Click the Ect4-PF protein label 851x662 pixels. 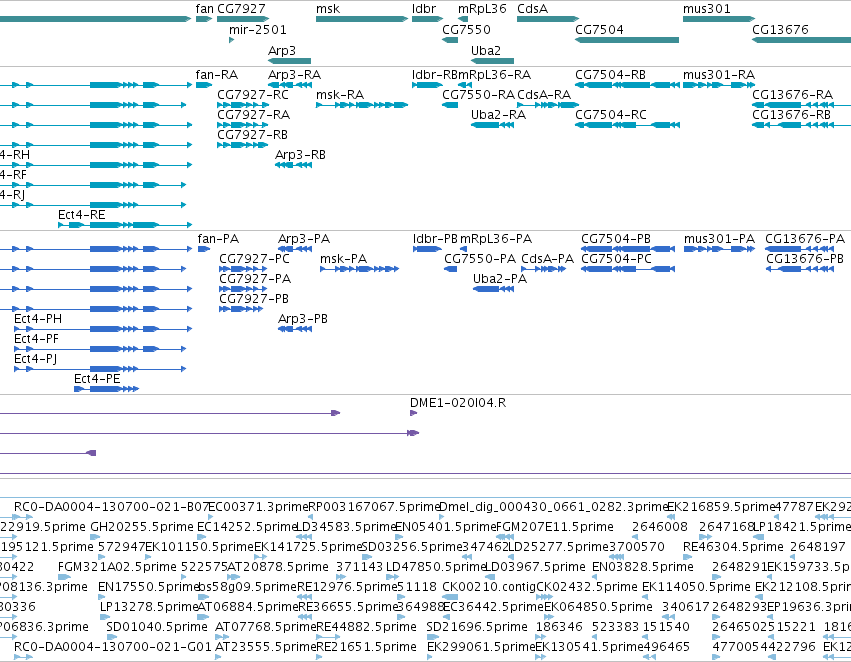(x=36, y=339)
